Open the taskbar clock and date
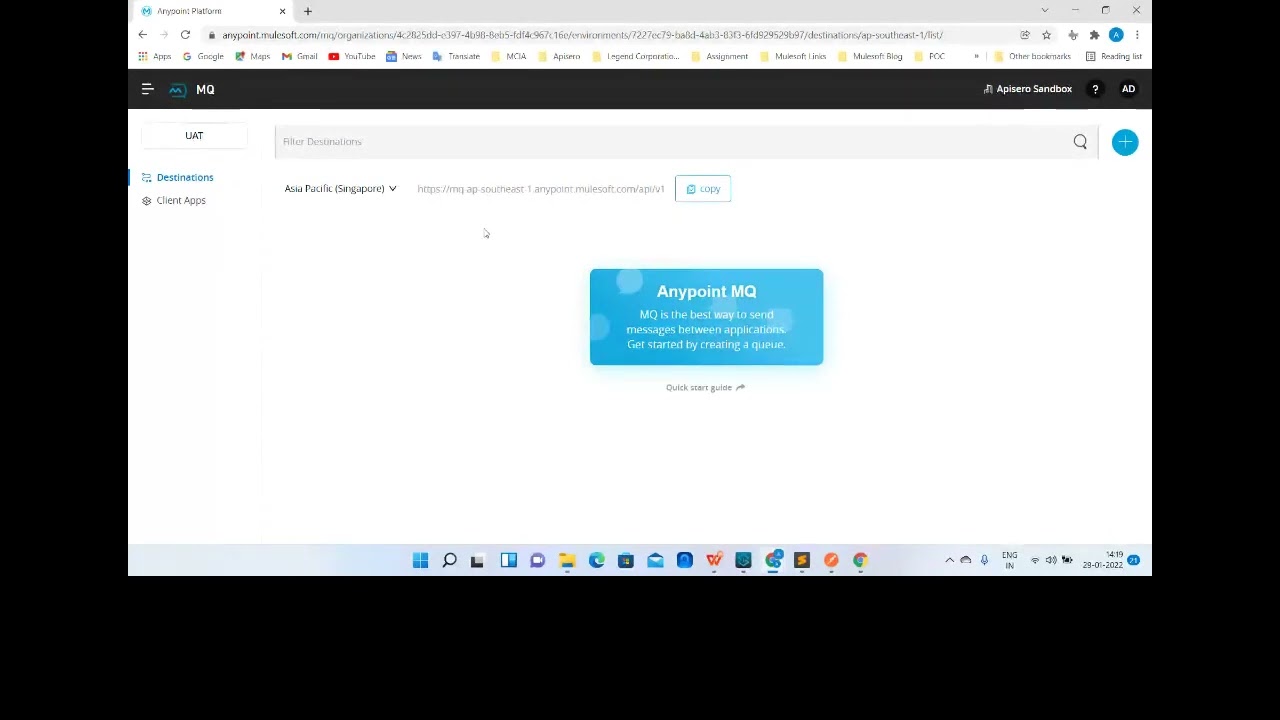 (x=1102, y=560)
